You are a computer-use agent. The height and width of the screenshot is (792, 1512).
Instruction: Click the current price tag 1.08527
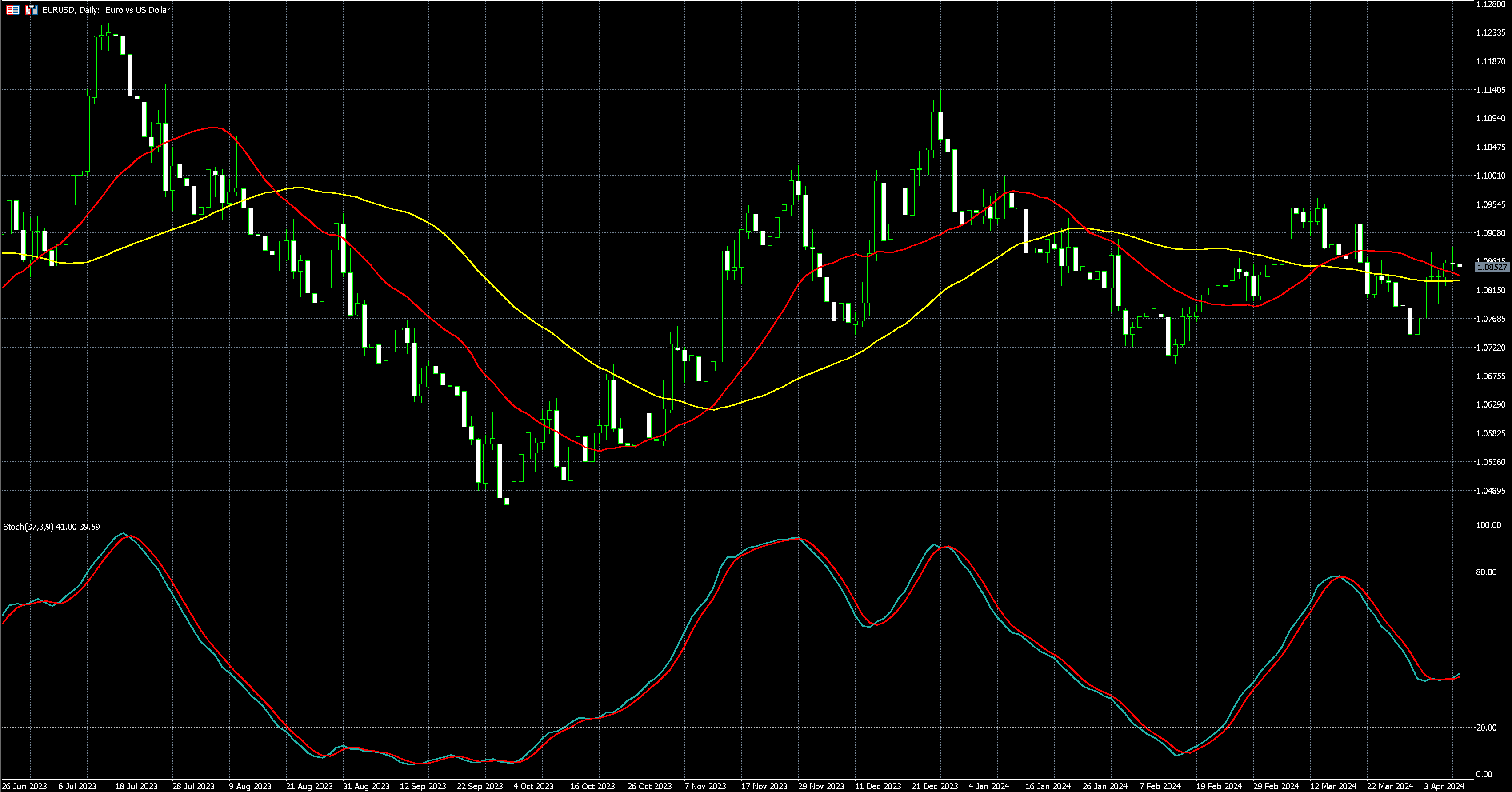click(1492, 267)
